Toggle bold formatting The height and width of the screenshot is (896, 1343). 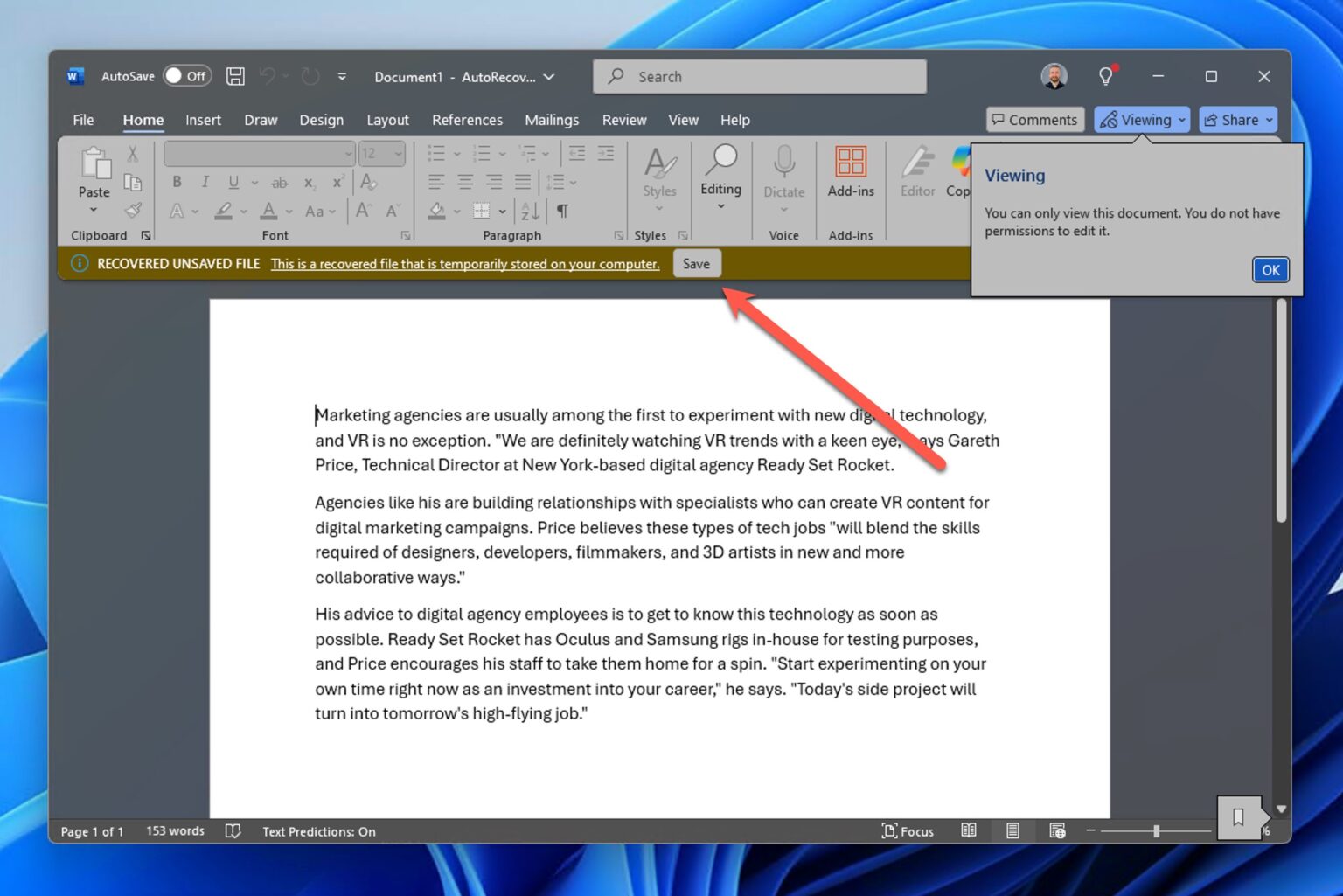click(177, 182)
